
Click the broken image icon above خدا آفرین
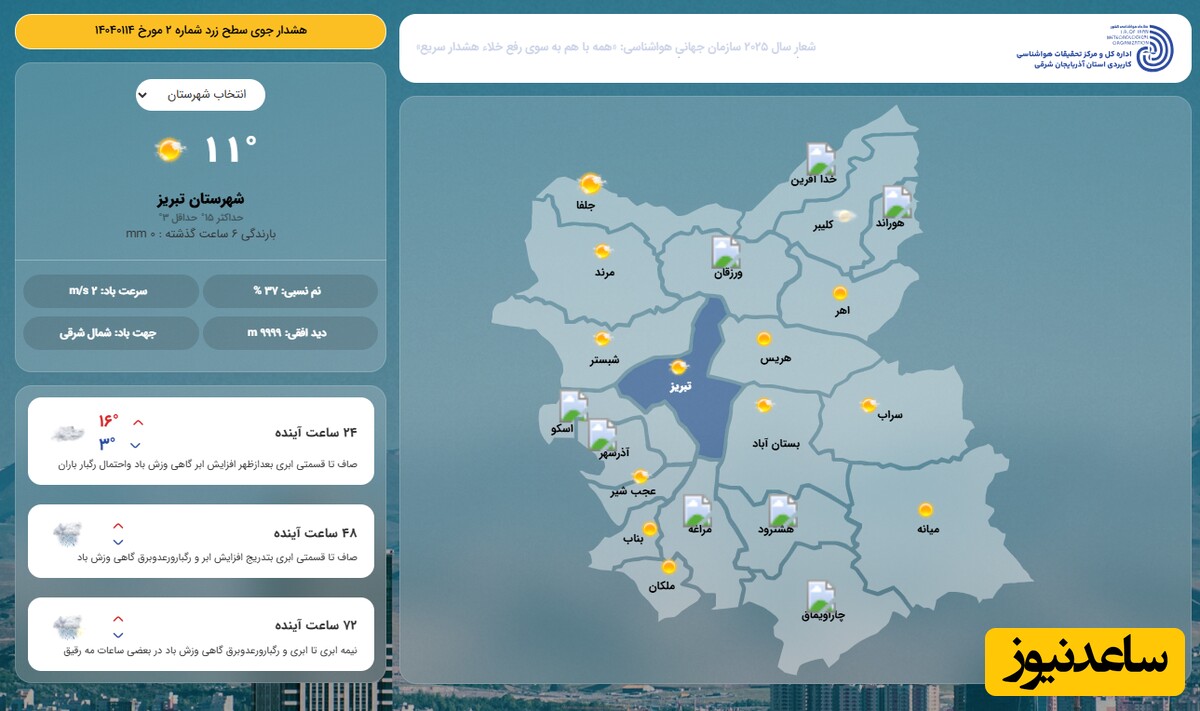point(821,159)
